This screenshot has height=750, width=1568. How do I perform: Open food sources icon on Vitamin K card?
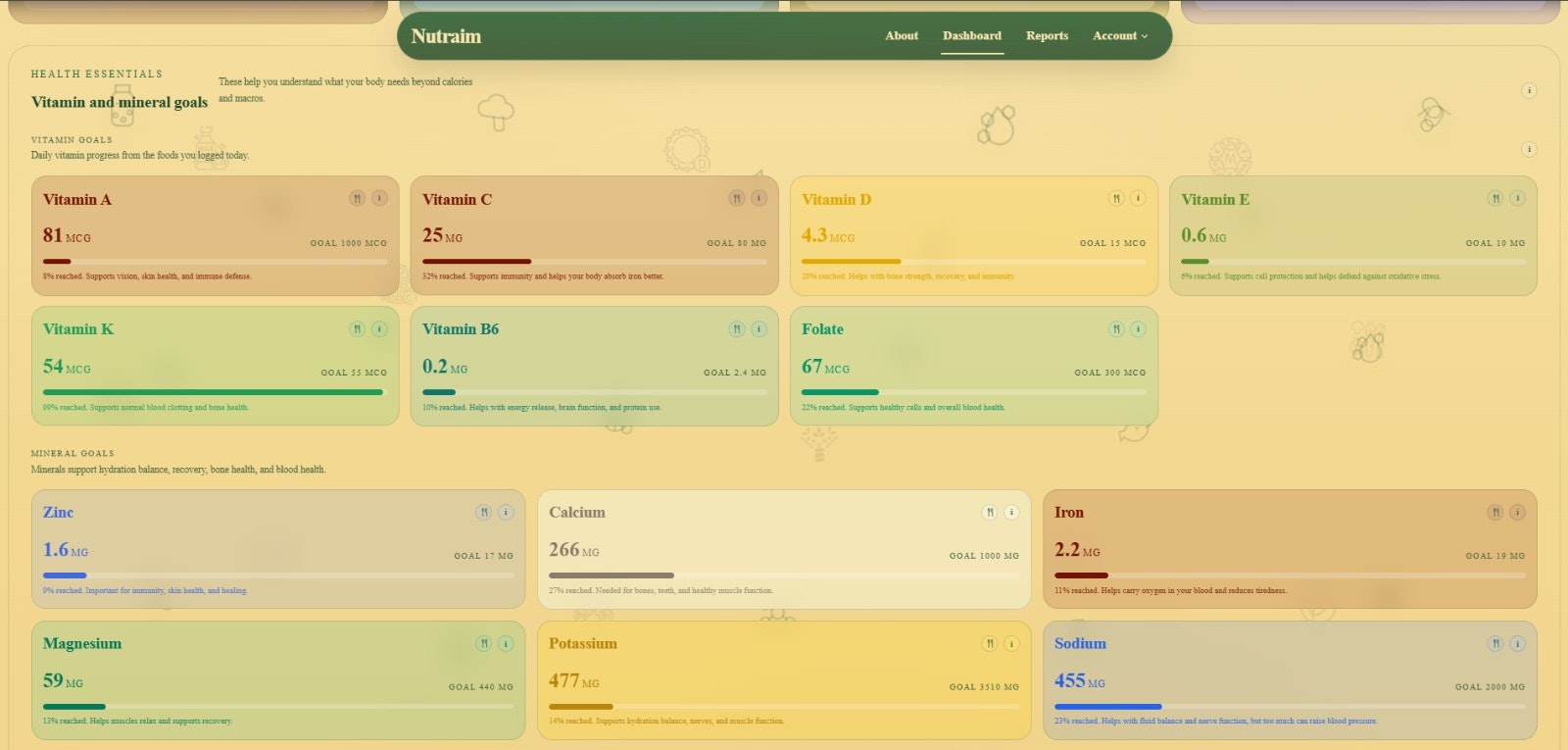(358, 328)
